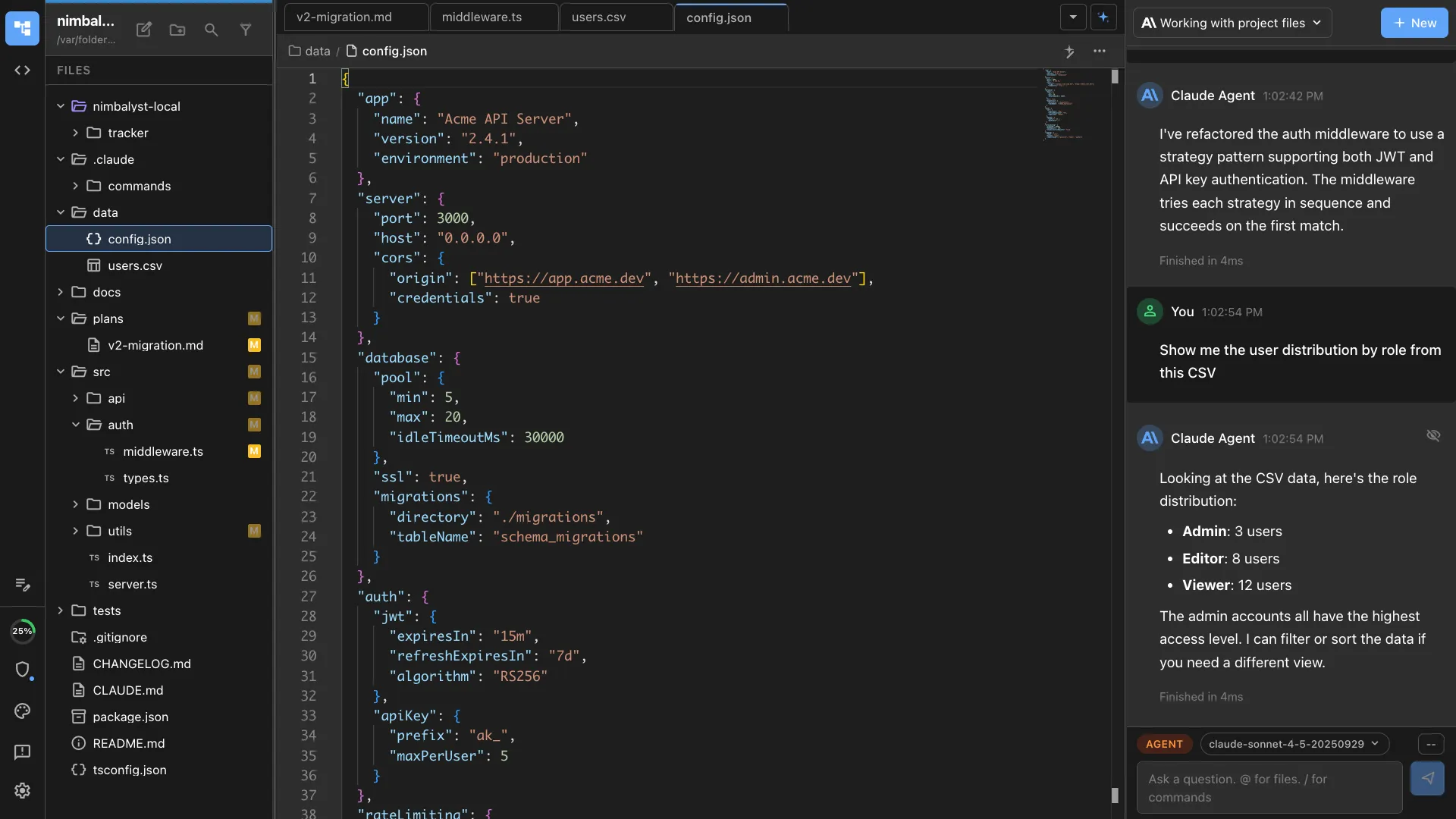Open settings gear in left rail
The width and height of the screenshot is (1456, 819).
point(22,790)
